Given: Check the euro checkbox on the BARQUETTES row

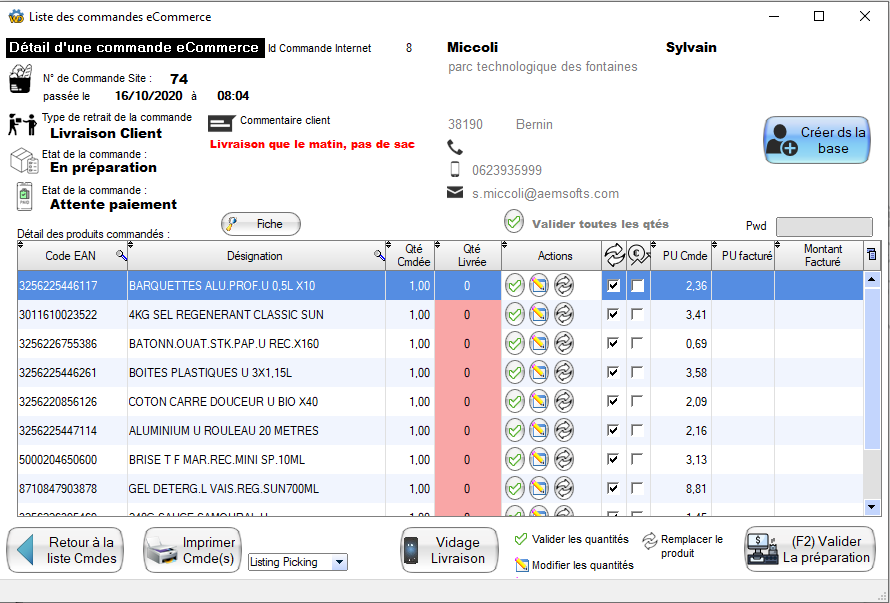Looking at the screenshot, I should [x=637, y=285].
